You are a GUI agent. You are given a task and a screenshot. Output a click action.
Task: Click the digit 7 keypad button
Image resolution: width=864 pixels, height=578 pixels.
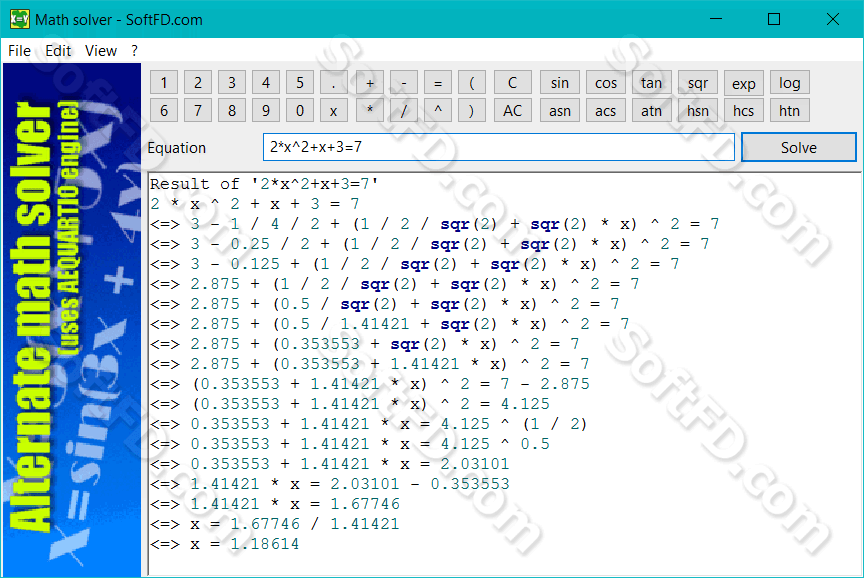[198, 110]
